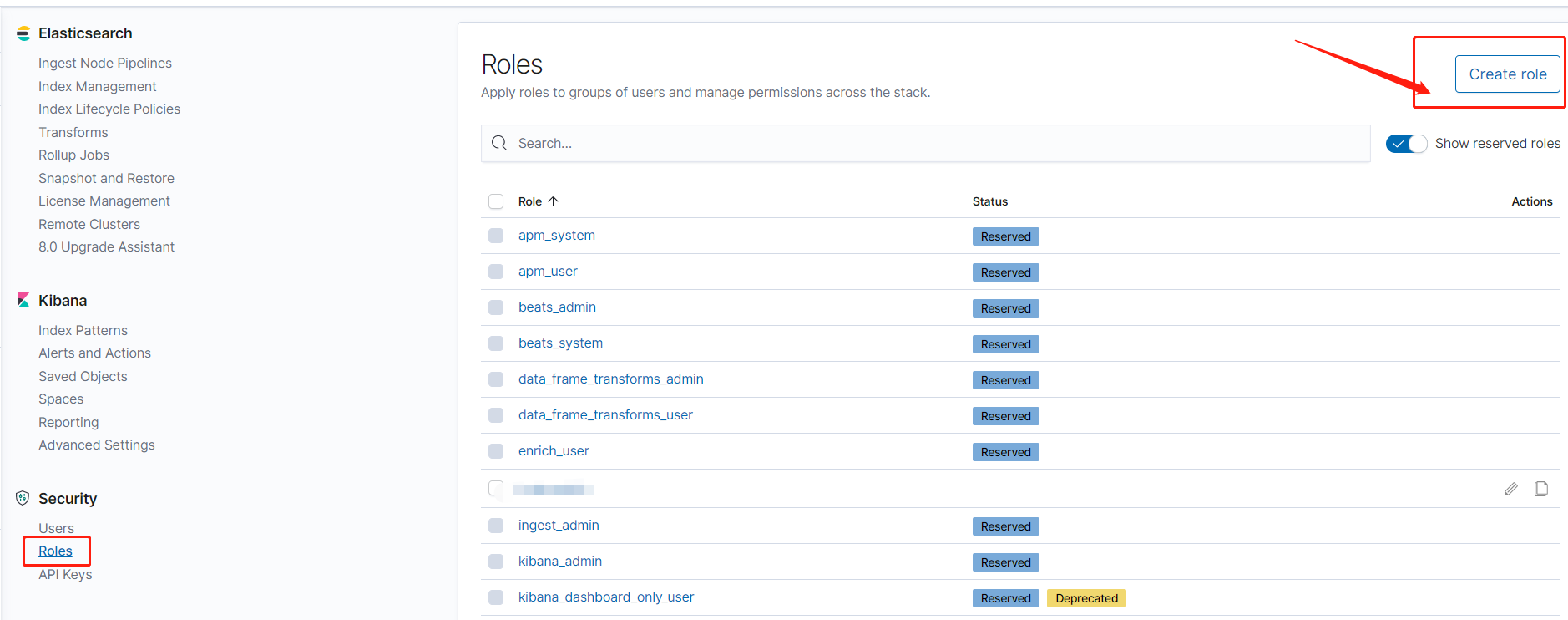The width and height of the screenshot is (1568, 620).
Task: Open Rollup Jobs
Action: coord(74,155)
